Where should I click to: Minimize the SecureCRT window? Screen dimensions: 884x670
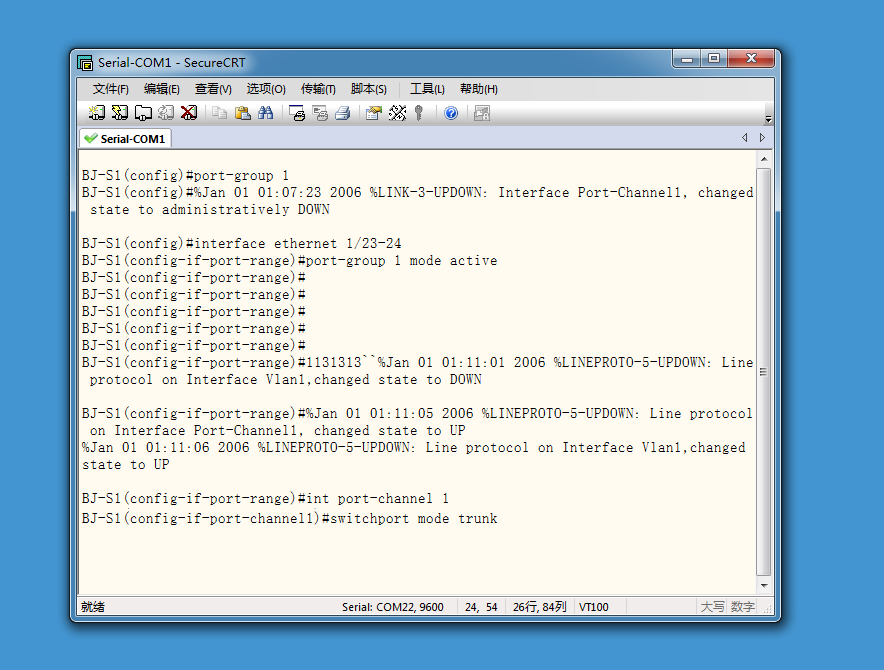[687, 58]
